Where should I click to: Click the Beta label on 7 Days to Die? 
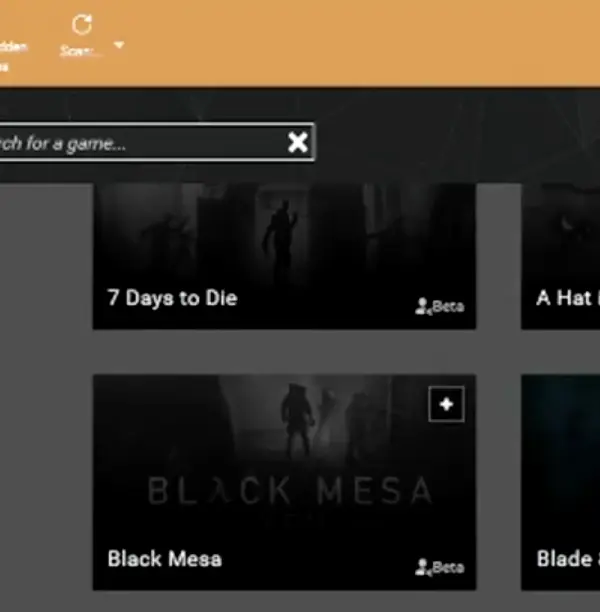[449, 306]
